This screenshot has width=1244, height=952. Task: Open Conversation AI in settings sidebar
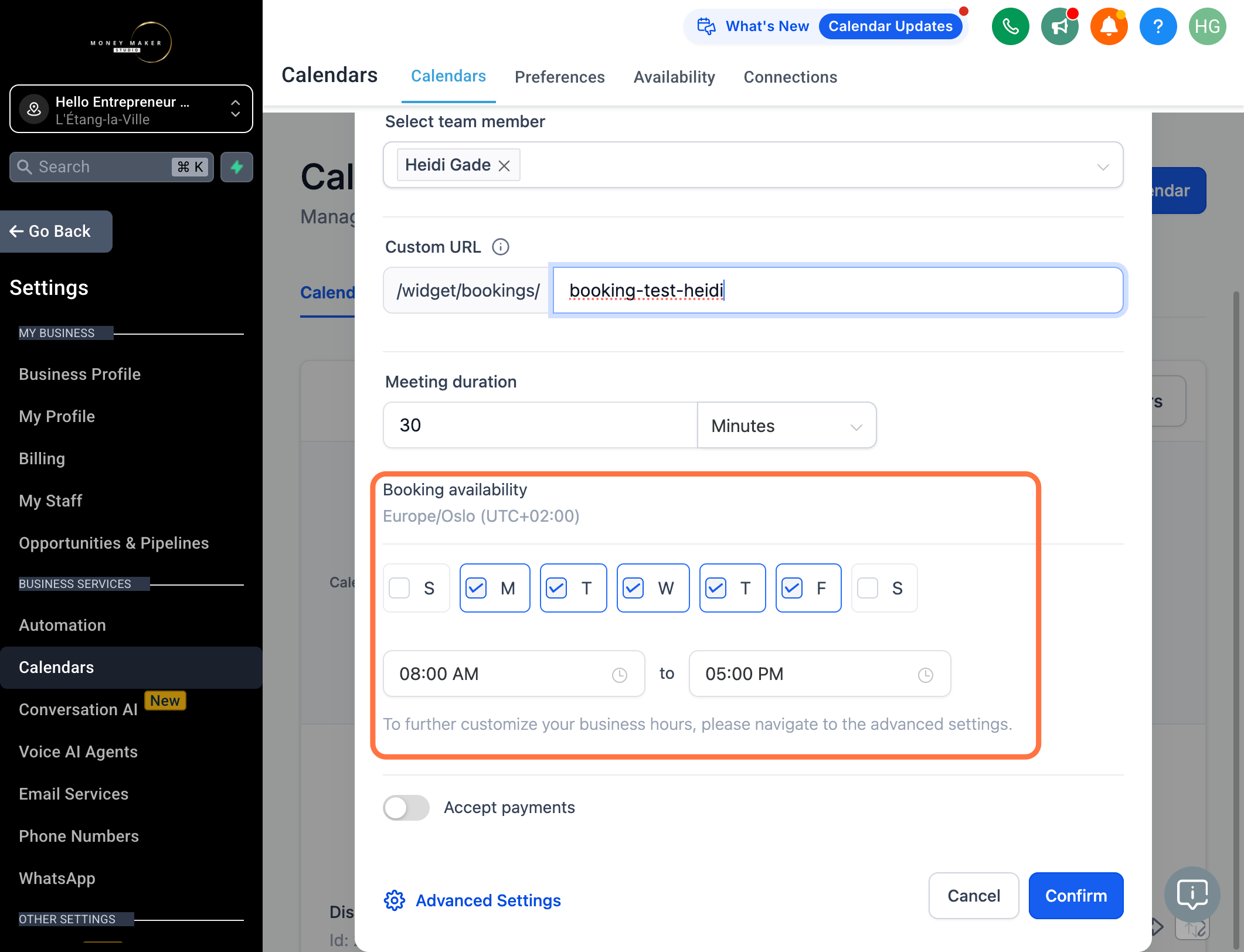[79, 710]
